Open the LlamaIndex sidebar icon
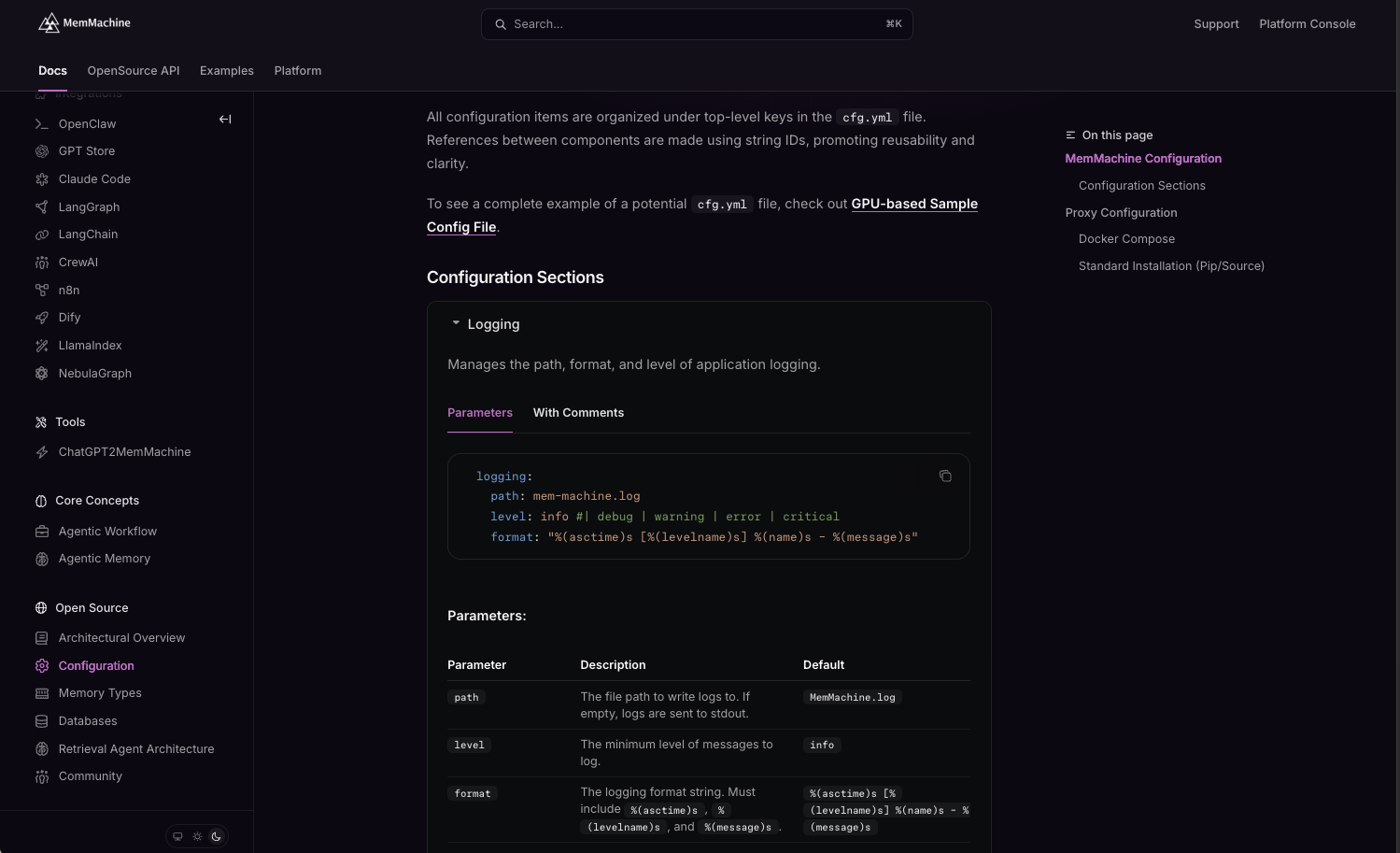This screenshot has width=1400, height=853. [42, 346]
